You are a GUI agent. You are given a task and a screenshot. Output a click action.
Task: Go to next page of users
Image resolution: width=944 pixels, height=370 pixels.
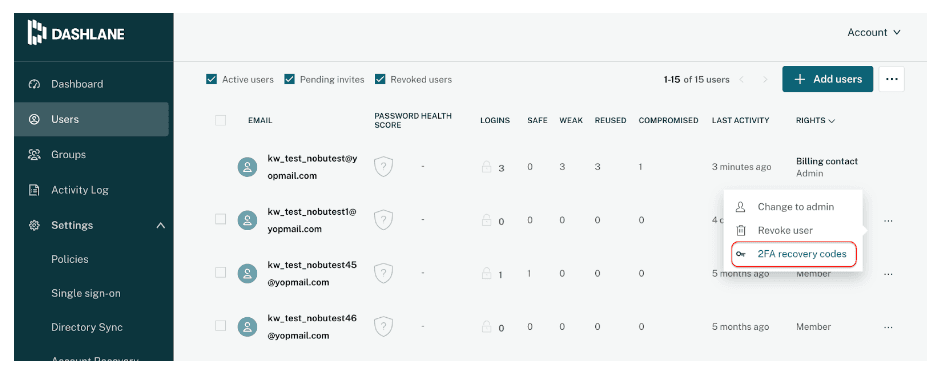(x=765, y=79)
